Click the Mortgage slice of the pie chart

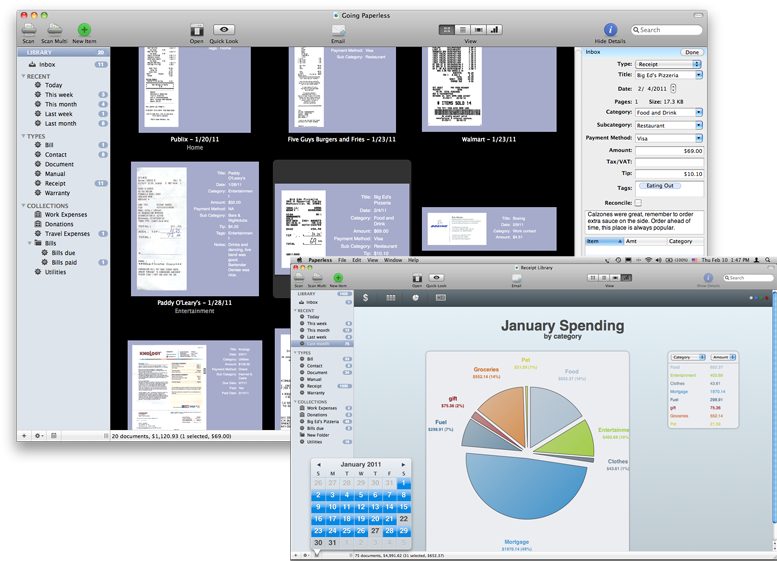(525, 487)
